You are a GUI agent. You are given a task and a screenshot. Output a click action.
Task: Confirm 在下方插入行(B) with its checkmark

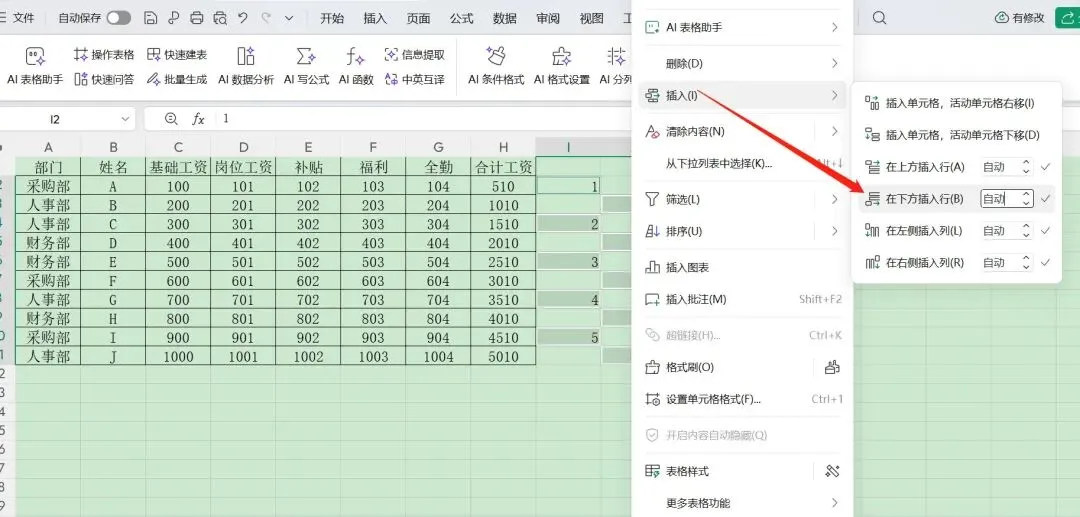pos(1046,199)
